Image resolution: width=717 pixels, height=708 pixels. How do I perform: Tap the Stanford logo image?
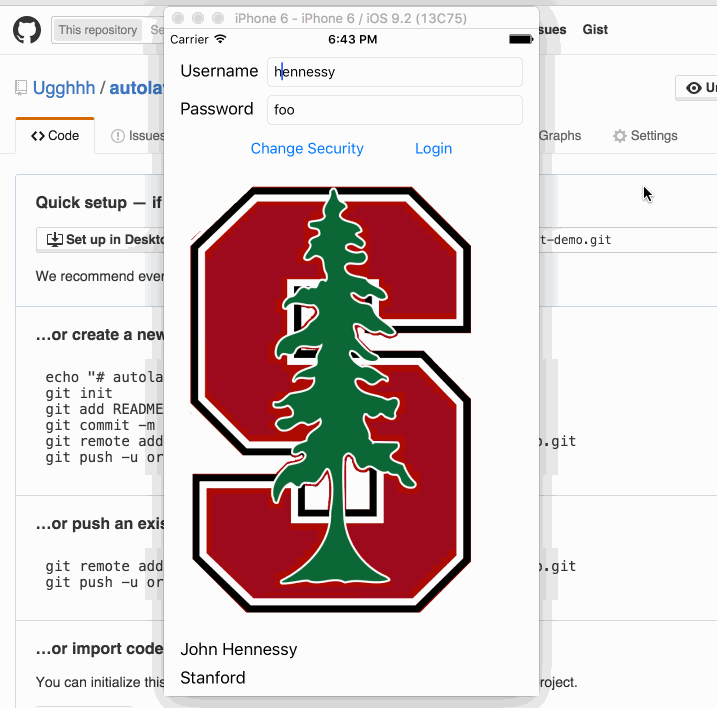331,399
